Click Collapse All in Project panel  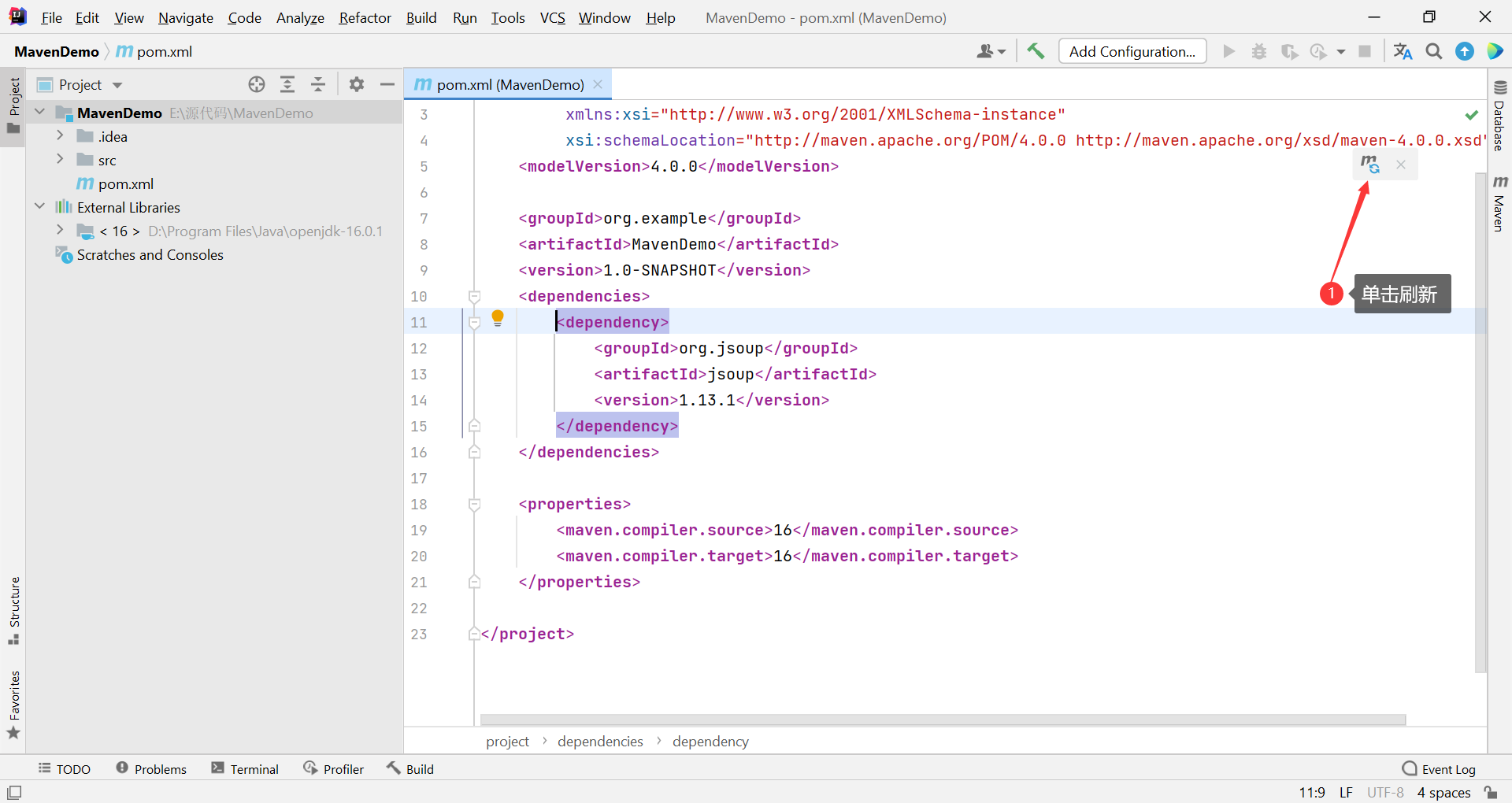(x=318, y=84)
